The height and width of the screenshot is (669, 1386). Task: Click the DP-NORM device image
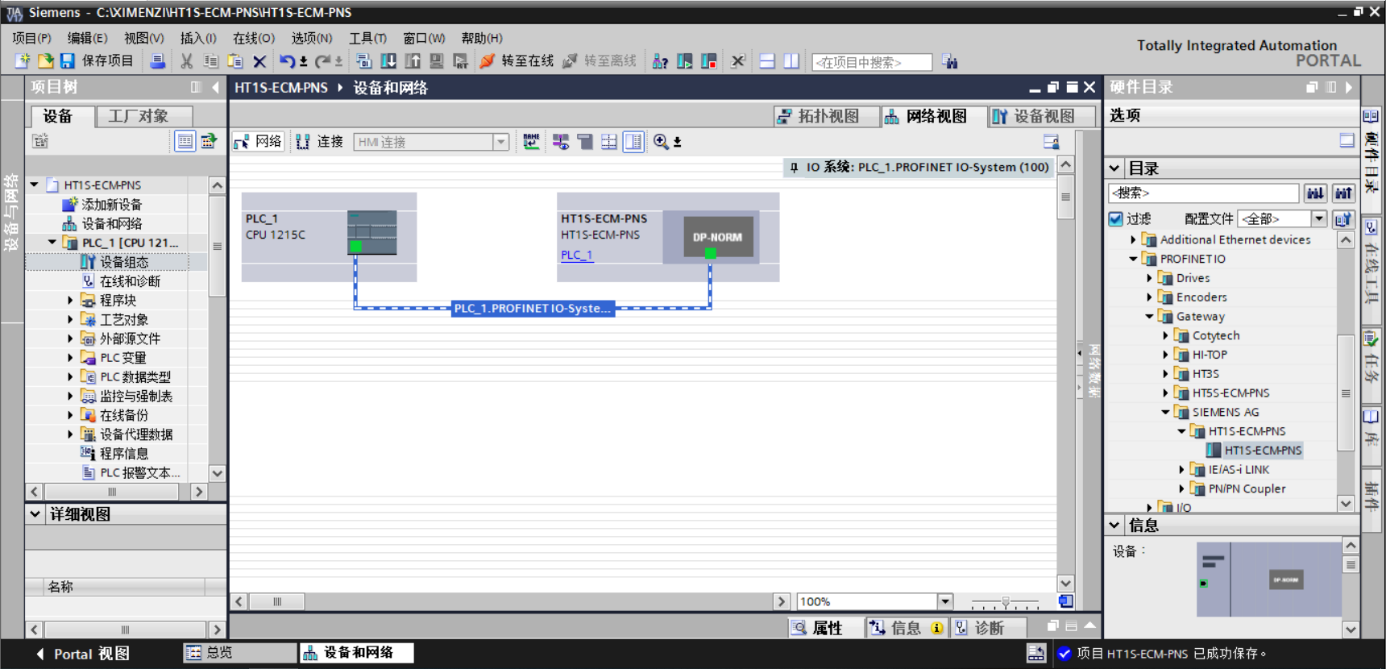tap(716, 237)
